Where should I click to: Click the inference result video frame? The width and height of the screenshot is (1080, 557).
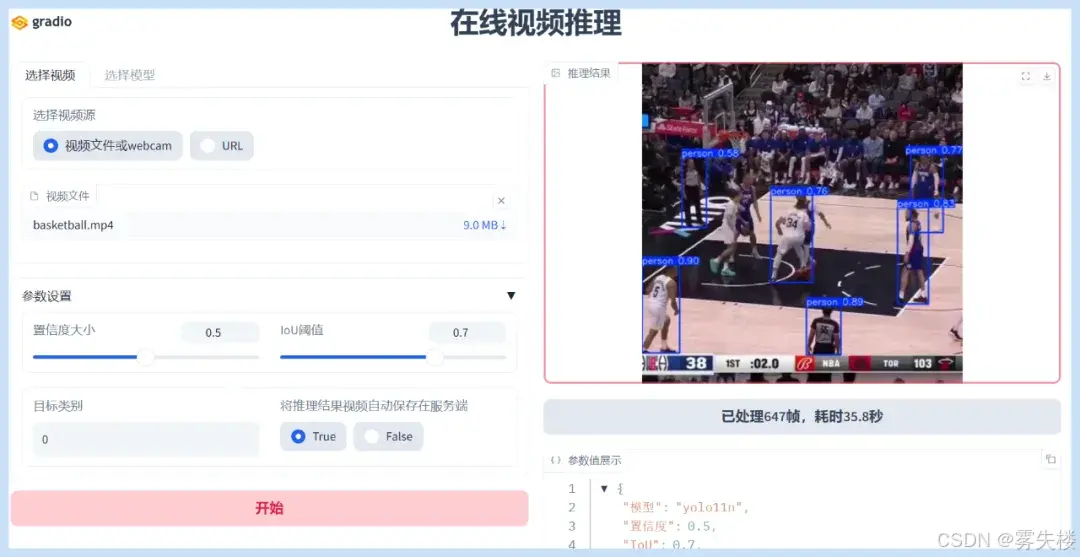tap(802, 223)
